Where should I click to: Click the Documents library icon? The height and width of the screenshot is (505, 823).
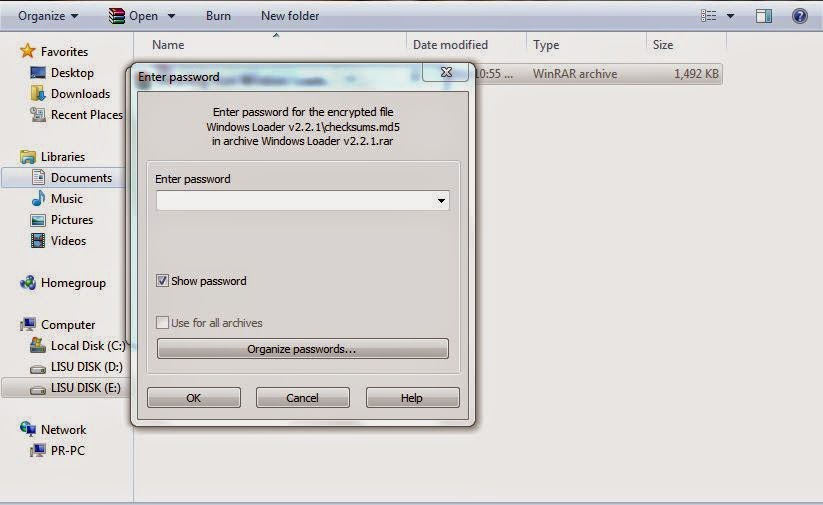(x=38, y=177)
